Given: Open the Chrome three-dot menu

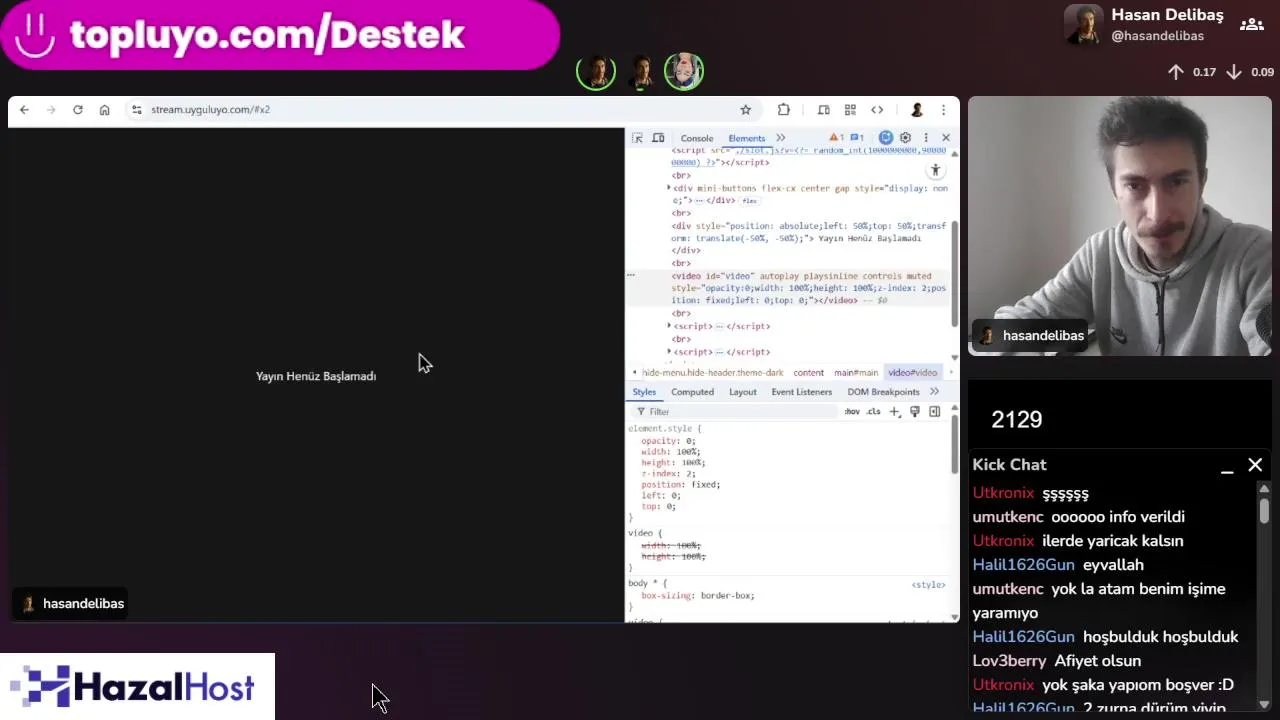Looking at the screenshot, I should point(943,110).
